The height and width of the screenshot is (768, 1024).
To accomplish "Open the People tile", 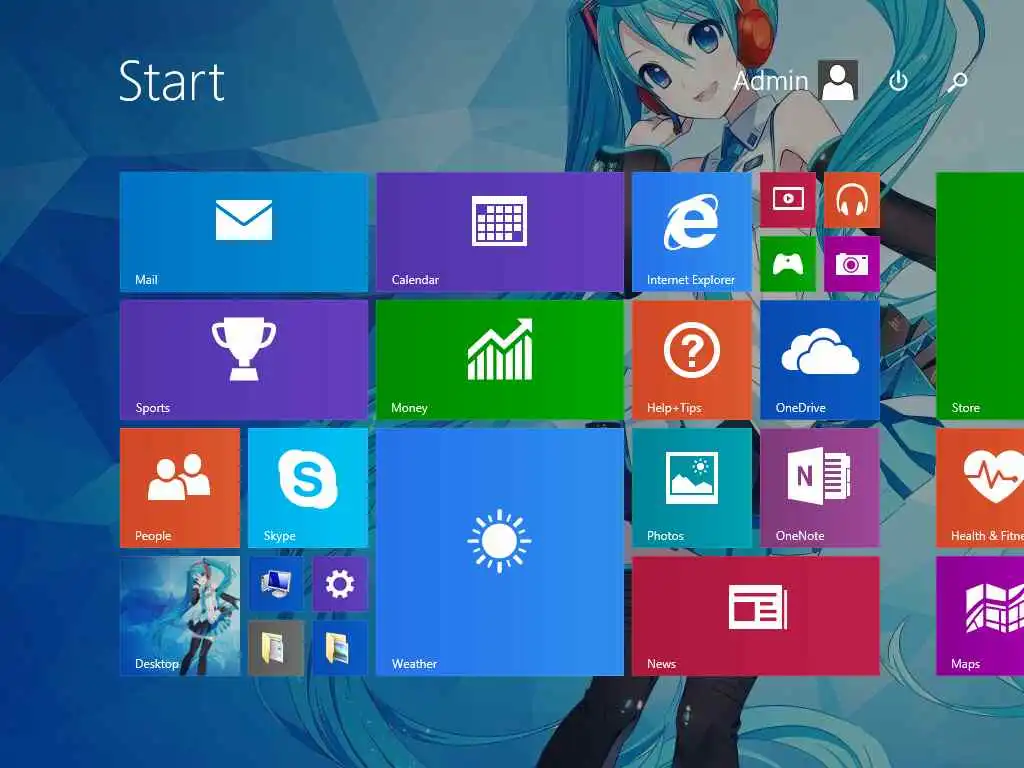I will coord(180,488).
